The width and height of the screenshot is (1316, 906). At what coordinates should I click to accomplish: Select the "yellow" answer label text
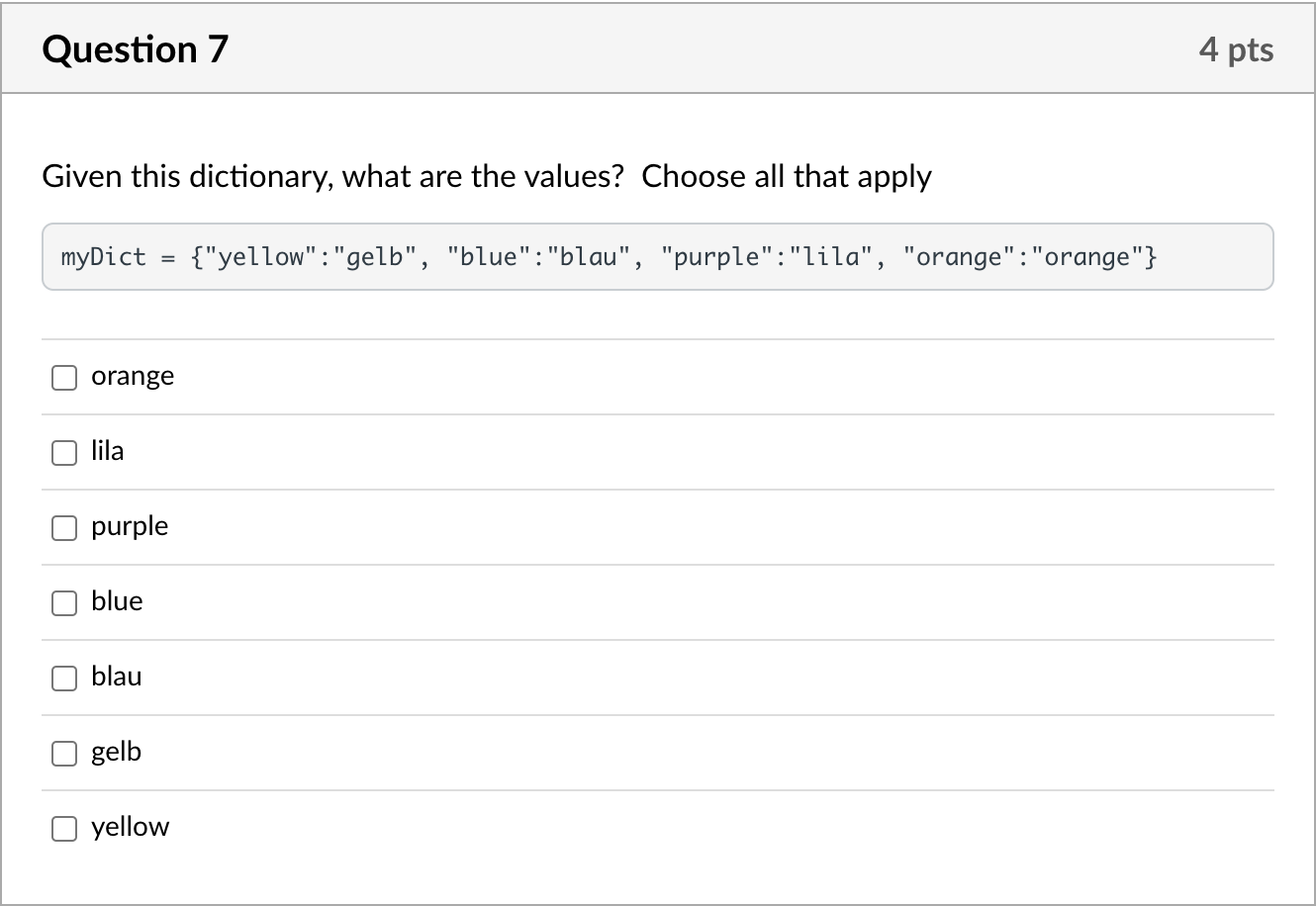click(130, 827)
